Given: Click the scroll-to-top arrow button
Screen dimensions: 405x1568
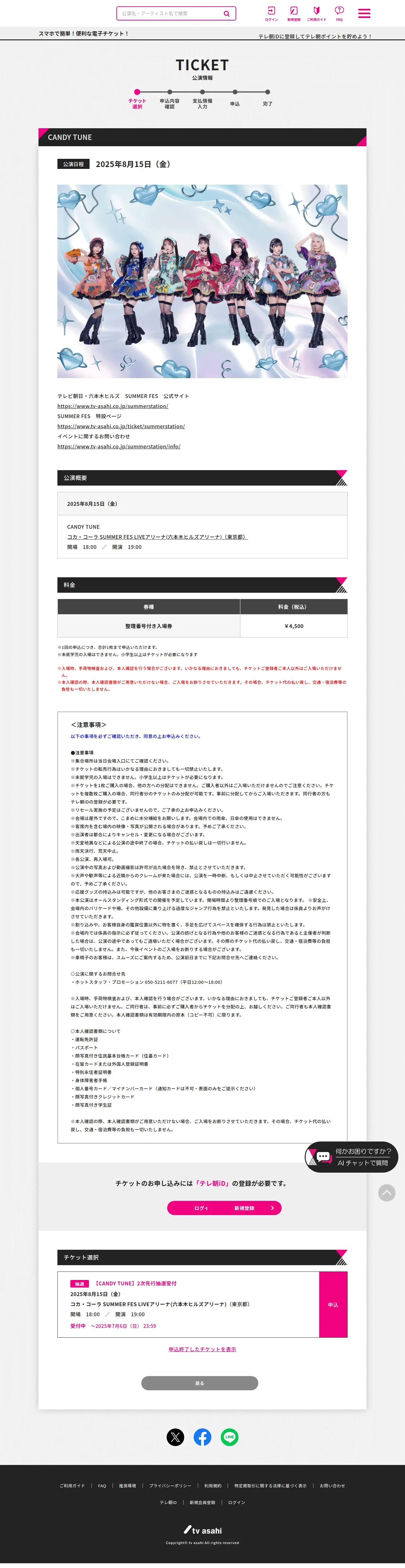Looking at the screenshot, I should pyautogui.click(x=387, y=1192).
